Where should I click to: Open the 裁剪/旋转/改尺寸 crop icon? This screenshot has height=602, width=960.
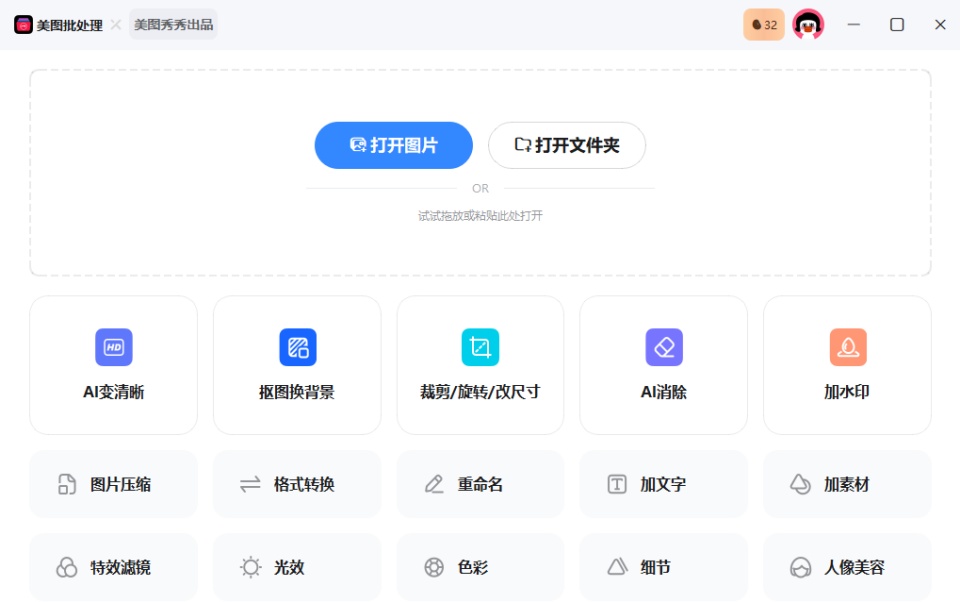point(480,347)
